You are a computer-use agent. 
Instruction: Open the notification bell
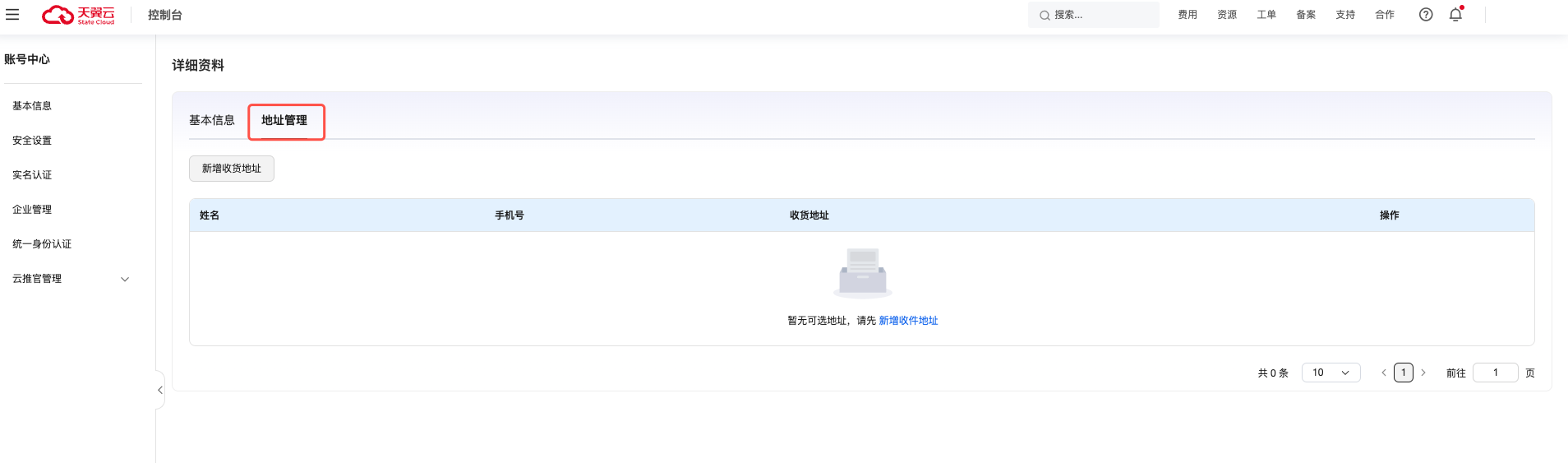[1455, 14]
